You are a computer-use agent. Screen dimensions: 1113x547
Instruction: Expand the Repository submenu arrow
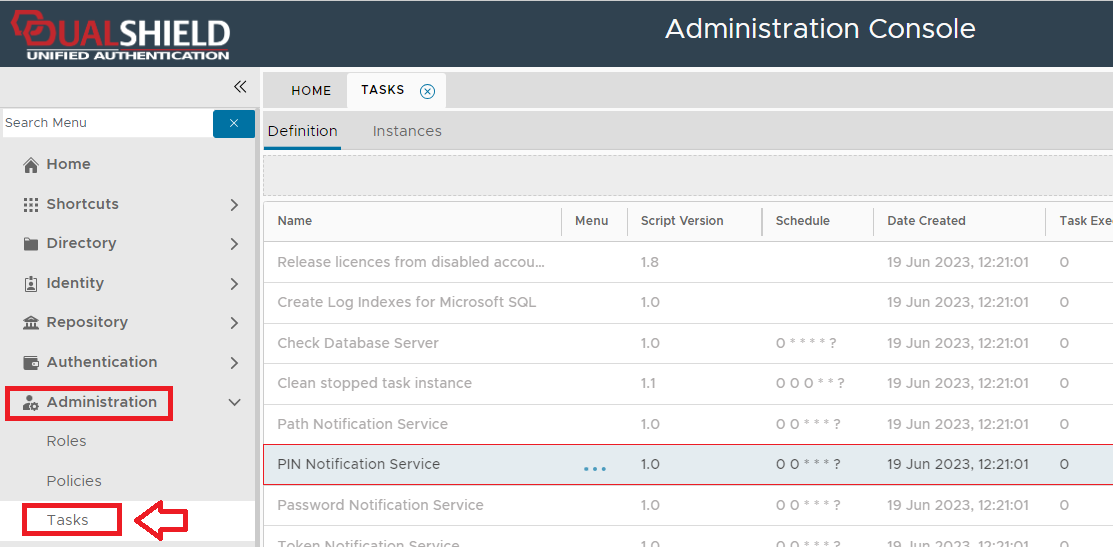(x=234, y=323)
